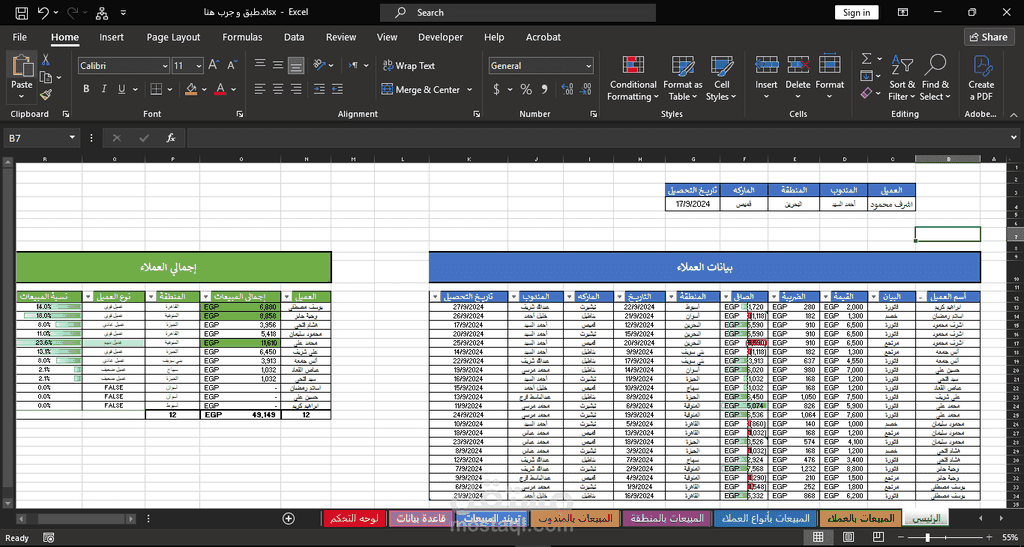Apply the red font color
The width and height of the screenshot is (1024, 547).
pos(220,89)
